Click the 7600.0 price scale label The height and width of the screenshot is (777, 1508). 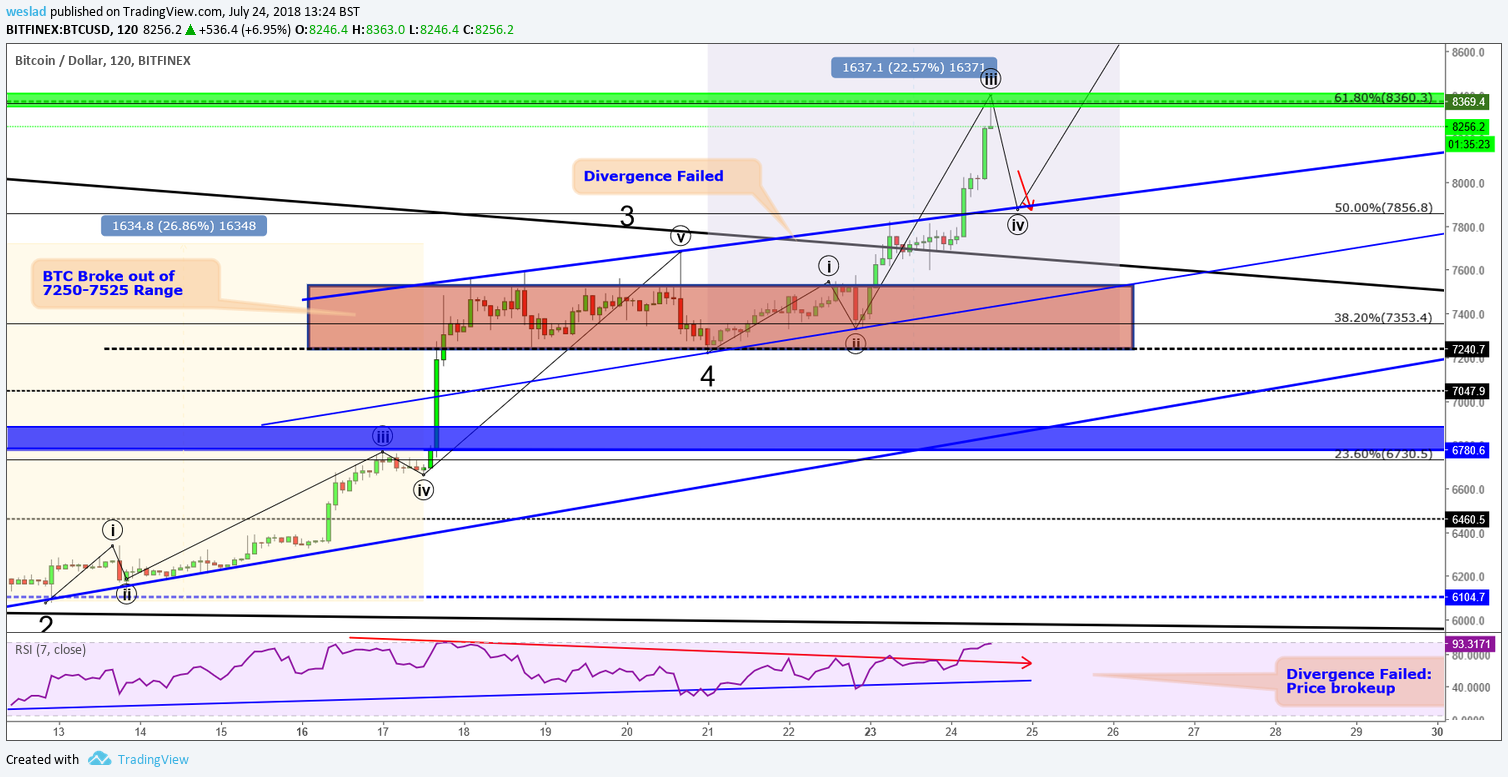click(x=1468, y=271)
